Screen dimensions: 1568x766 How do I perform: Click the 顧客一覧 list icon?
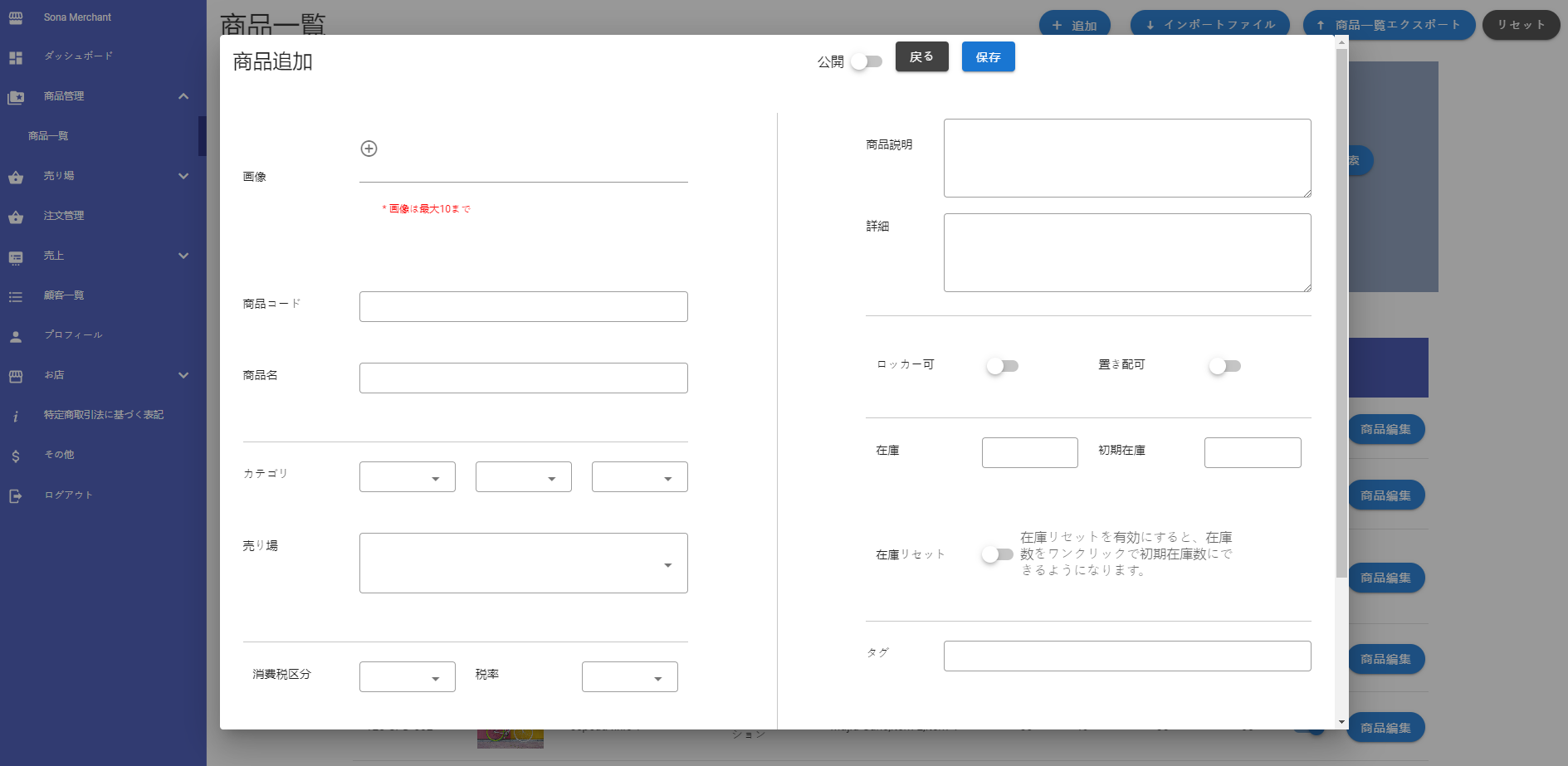pos(16,296)
